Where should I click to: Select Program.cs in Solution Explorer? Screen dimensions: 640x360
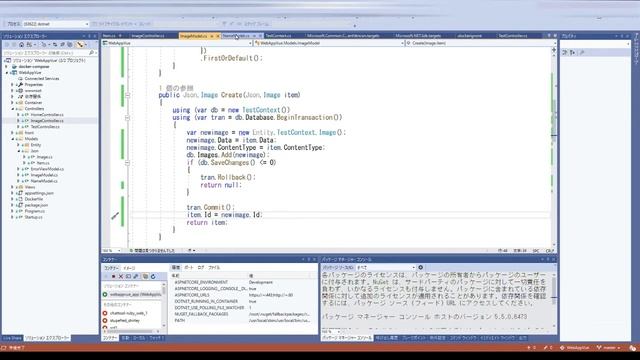tap(34, 211)
